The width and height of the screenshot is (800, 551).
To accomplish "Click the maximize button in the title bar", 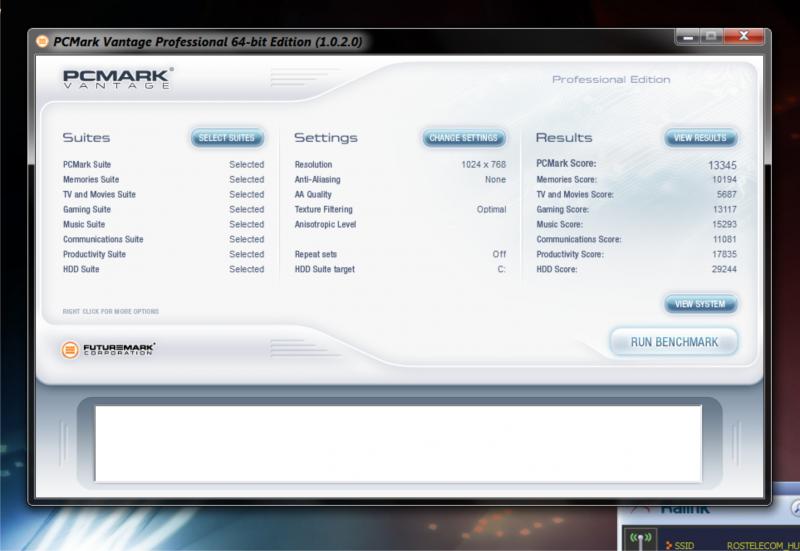I will 712,37.
